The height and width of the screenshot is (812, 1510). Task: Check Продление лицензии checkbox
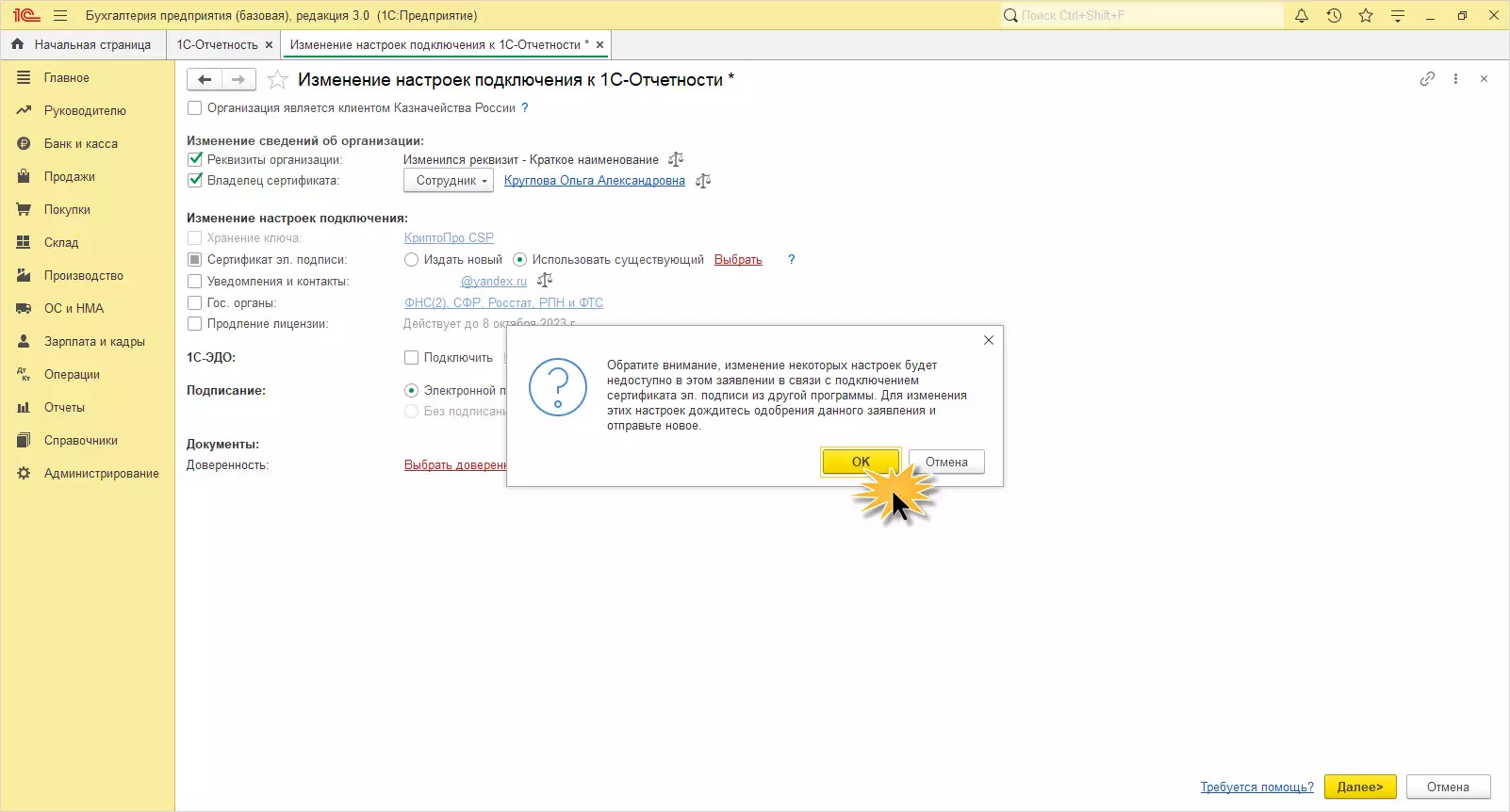(194, 323)
